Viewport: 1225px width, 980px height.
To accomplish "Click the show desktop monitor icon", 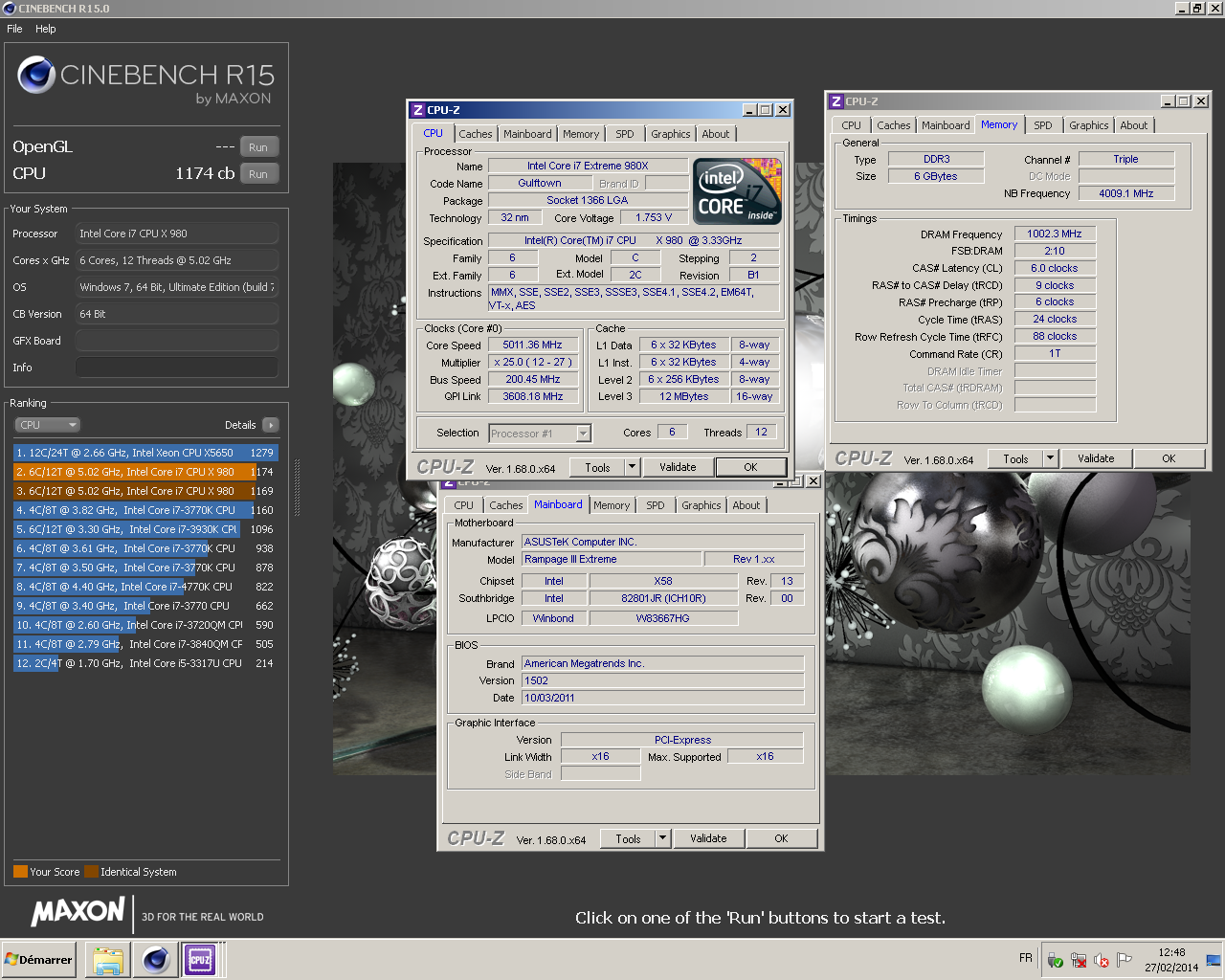I will [1214, 960].
